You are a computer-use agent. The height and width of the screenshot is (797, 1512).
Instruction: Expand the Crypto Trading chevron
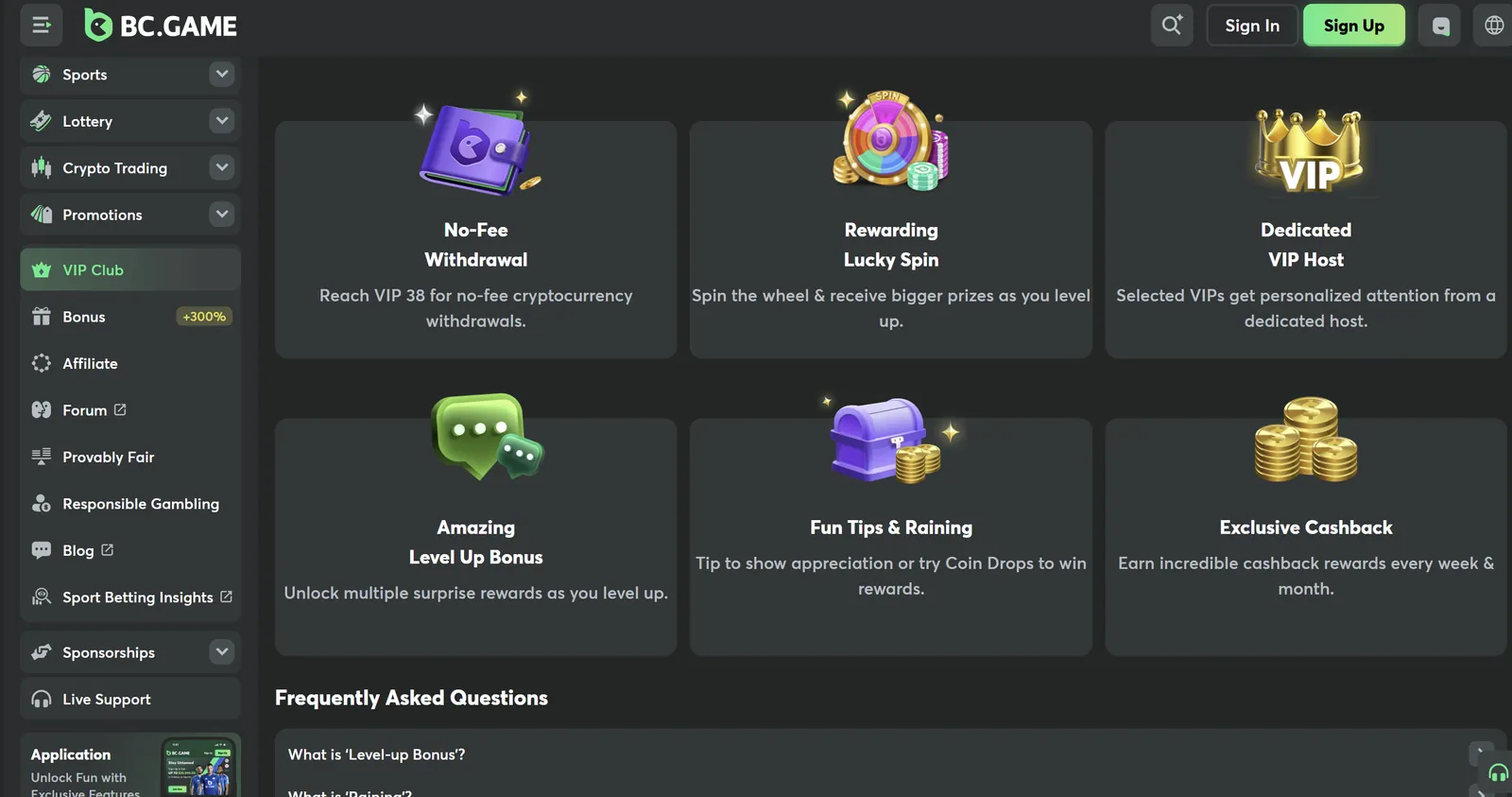coord(221,167)
